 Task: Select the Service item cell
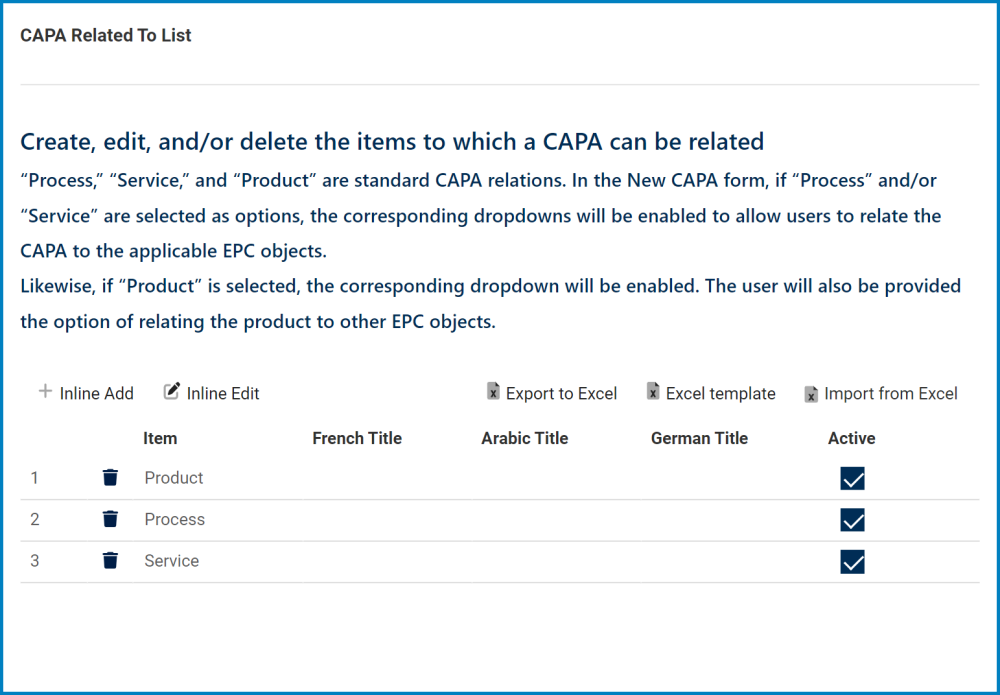point(172,561)
